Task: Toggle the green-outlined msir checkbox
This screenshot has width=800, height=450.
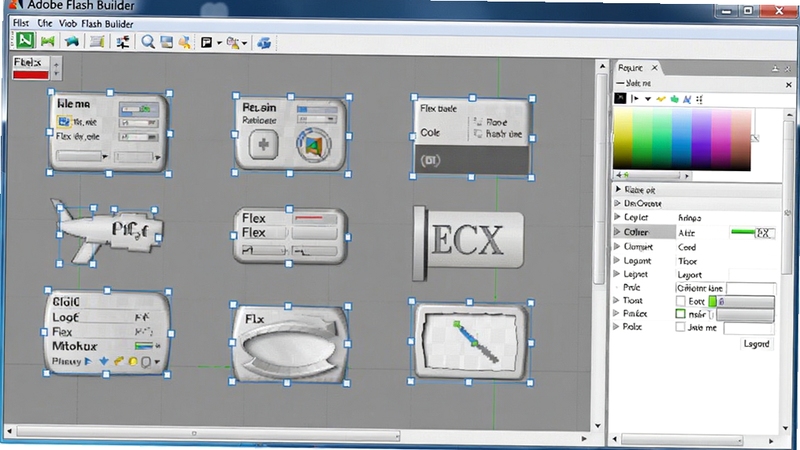Action: (680, 314)
